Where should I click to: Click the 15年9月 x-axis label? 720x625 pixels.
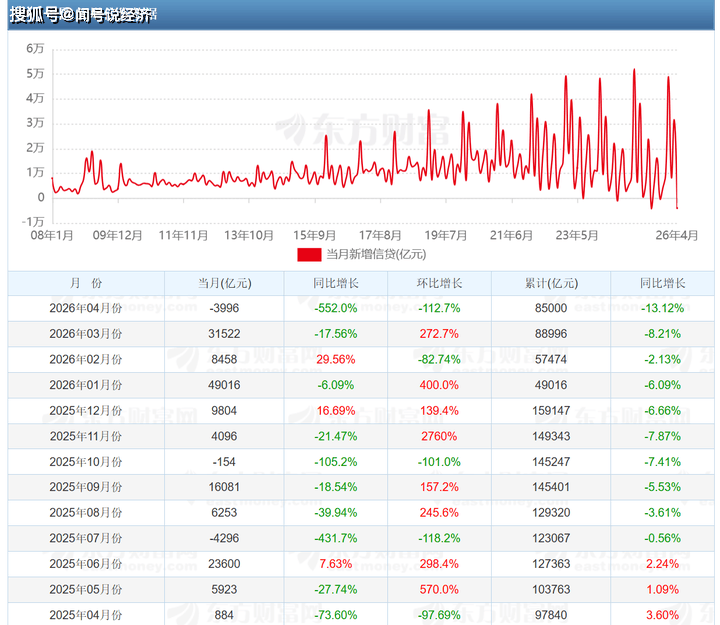pyautogui.click(x=315, y=236)
